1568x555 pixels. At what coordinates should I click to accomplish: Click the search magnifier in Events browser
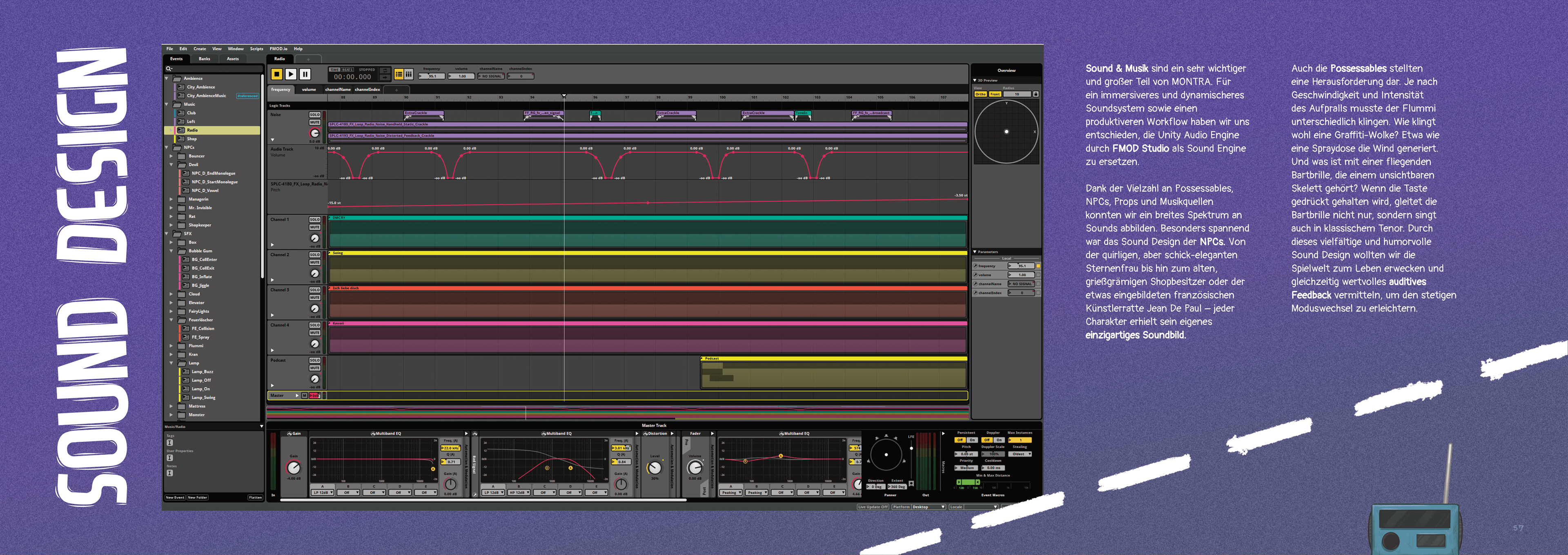(x=169, y=69)
